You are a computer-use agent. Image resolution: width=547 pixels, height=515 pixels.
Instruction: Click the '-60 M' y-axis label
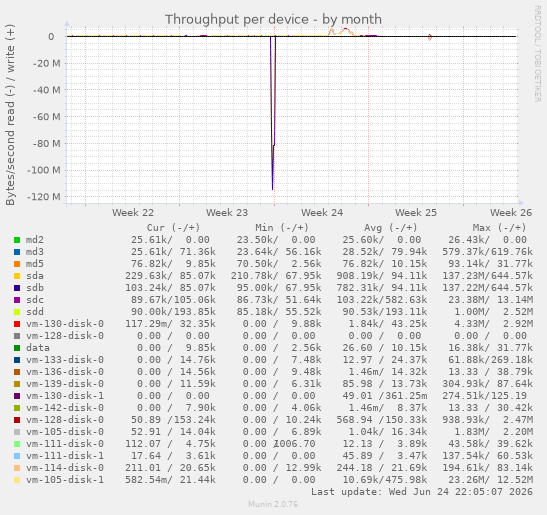46,117
